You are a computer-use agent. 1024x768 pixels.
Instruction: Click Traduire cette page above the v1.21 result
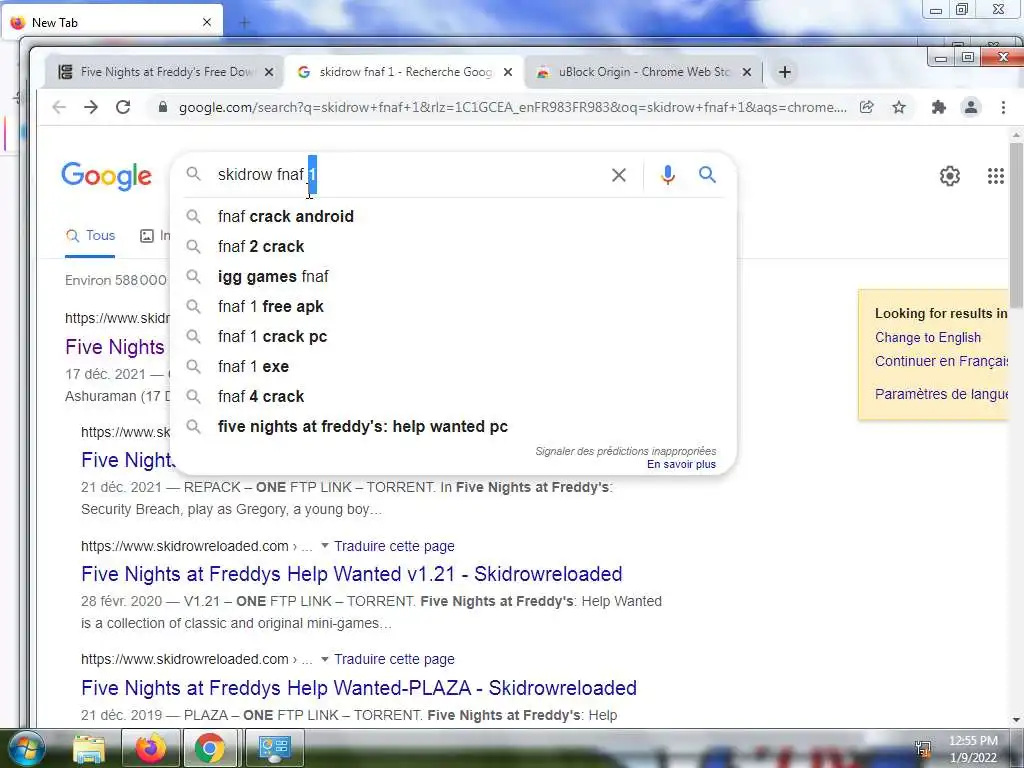pyautogui.click(x=394, y=546)
